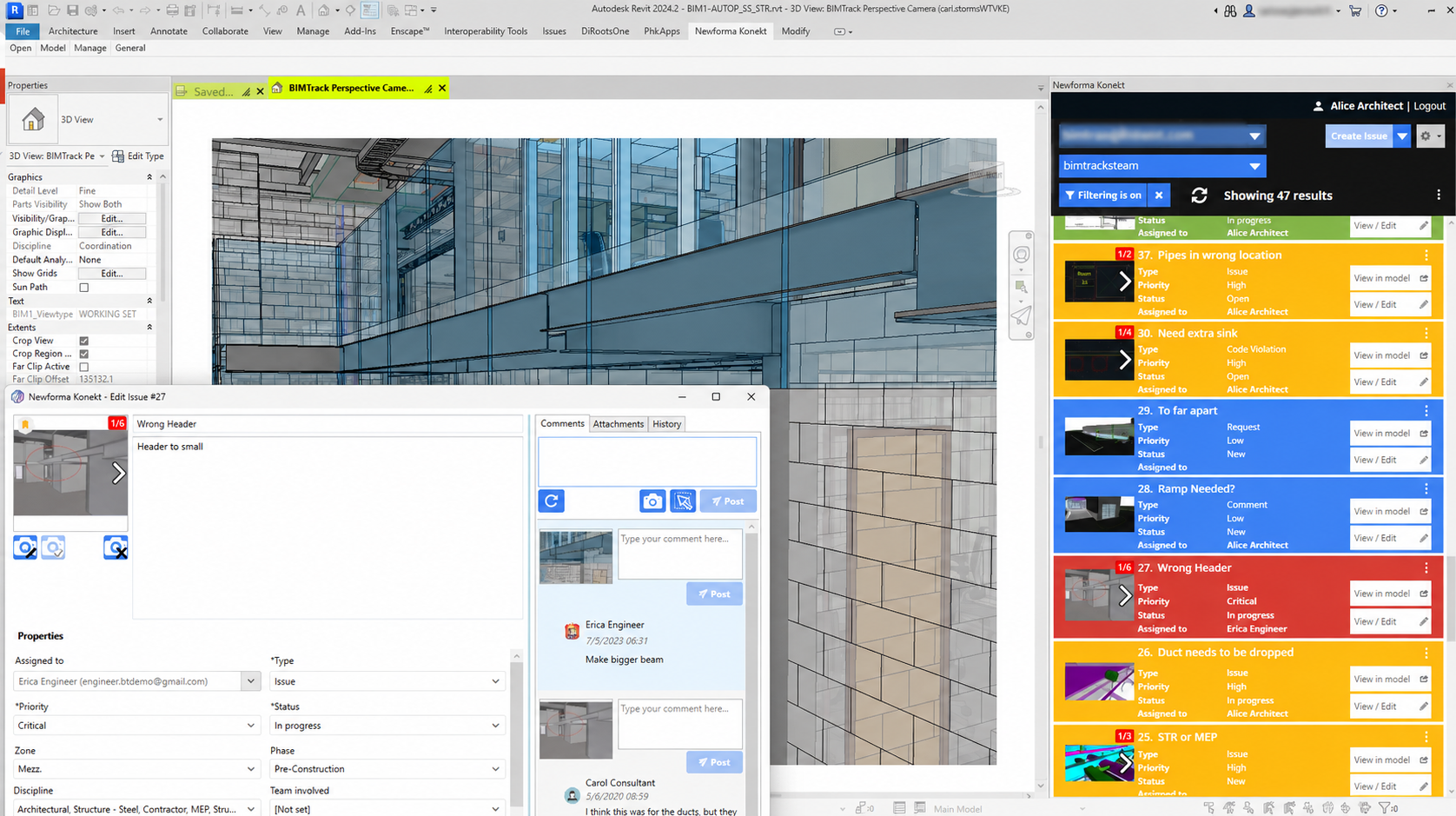Add a snapshot with the comment camera icon
Screen dimensions: 1456x816
pos(652,501)
